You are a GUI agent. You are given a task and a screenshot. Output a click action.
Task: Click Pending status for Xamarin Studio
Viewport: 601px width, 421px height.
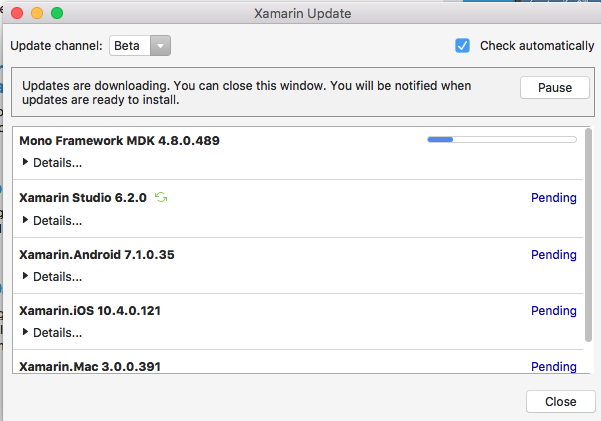[x=553, y=198]
